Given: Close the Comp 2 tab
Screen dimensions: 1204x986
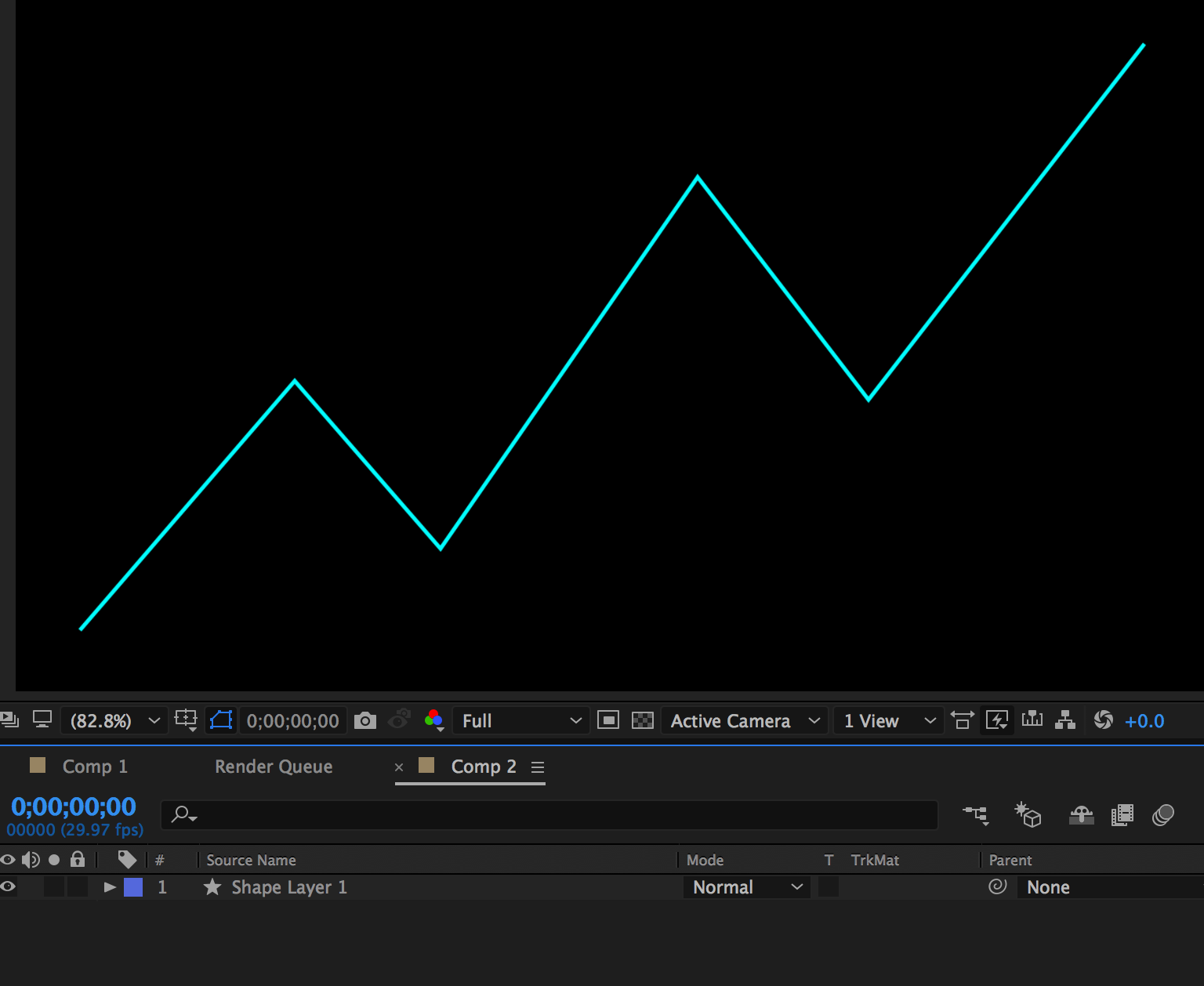Looking at the screenshot, I should pyautogui.click(x=399, y=767).
